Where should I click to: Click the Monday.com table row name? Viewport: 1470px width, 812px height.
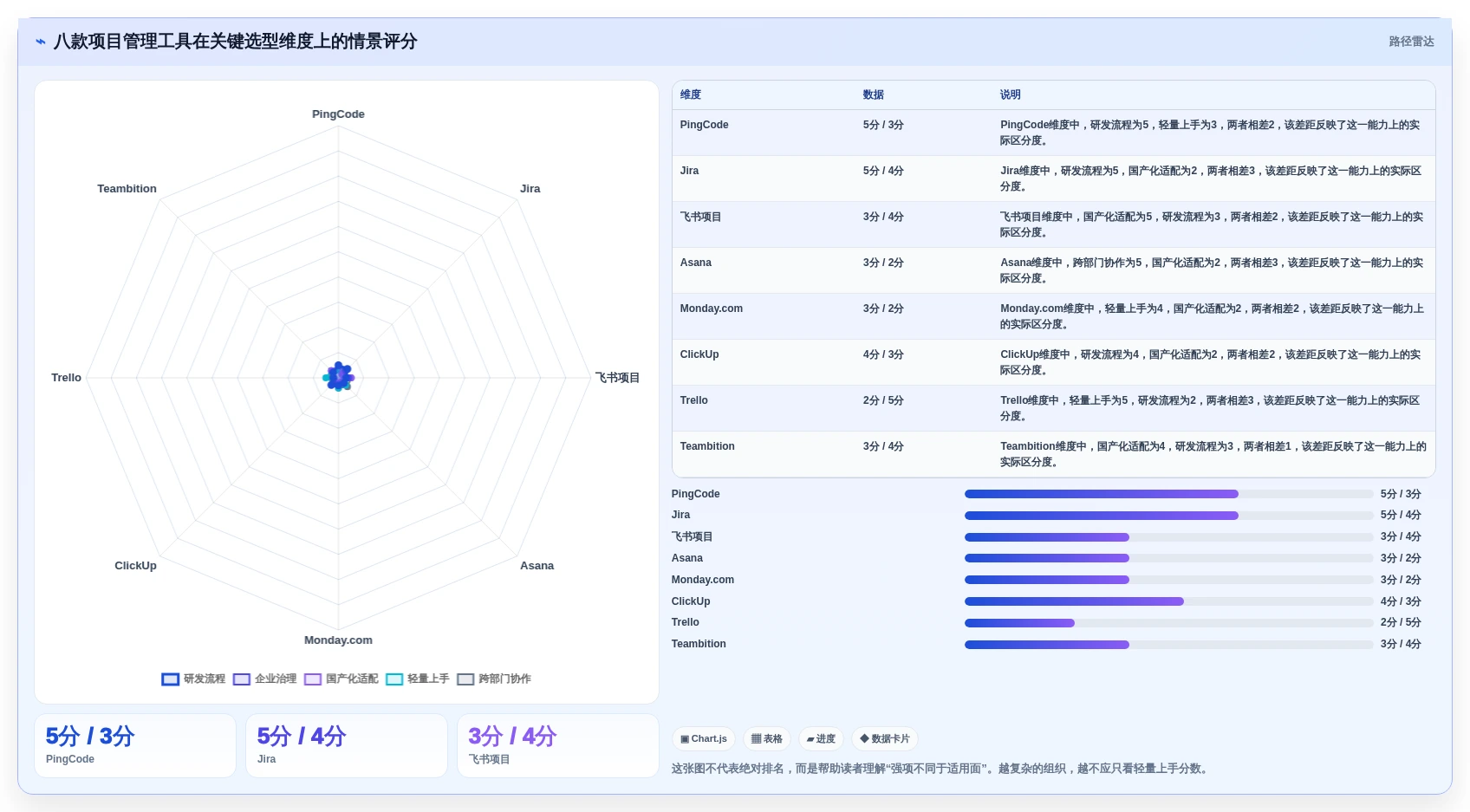click(711, 309)
